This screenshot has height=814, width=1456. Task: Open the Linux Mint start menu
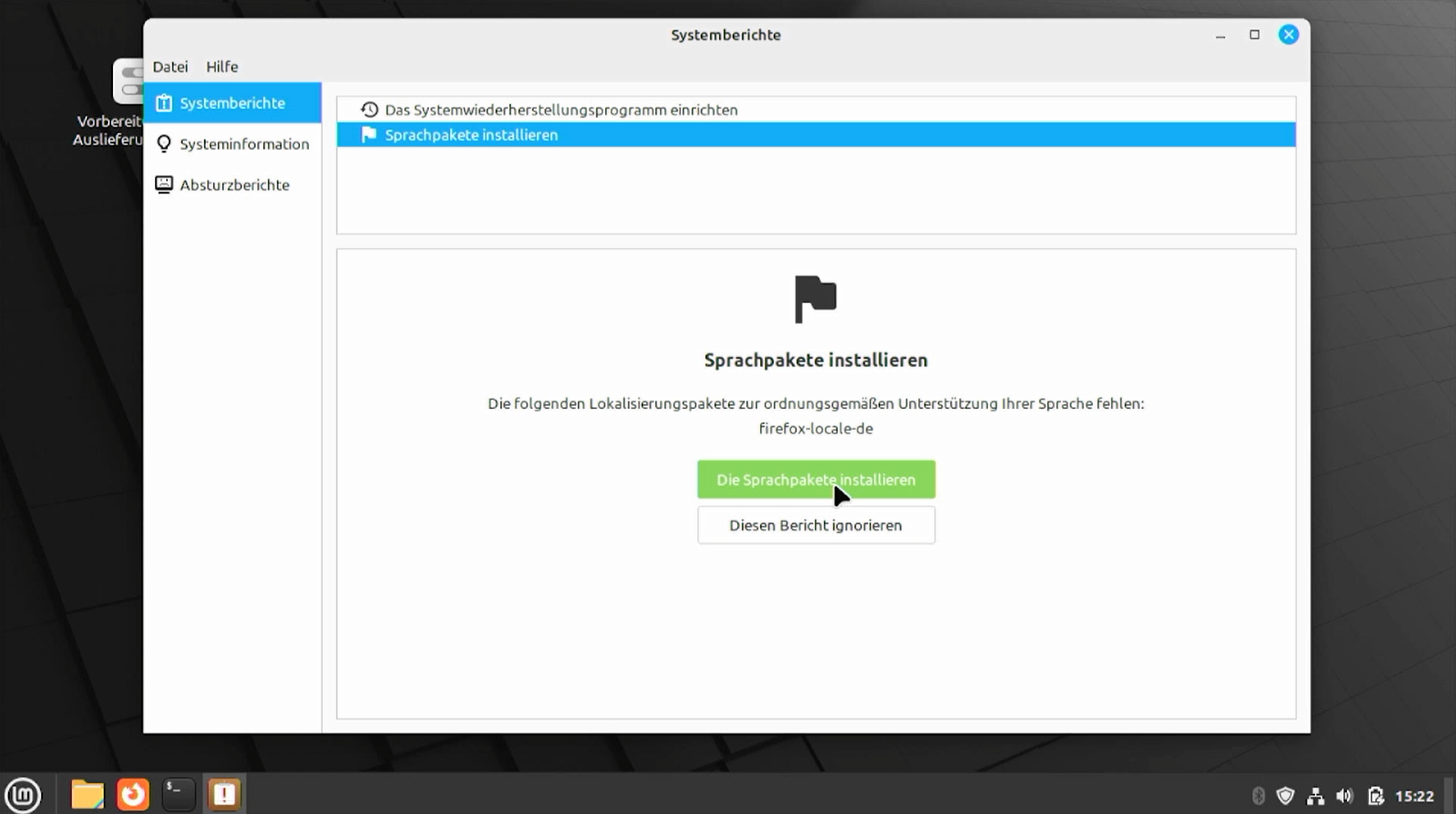tap(23, 795)
